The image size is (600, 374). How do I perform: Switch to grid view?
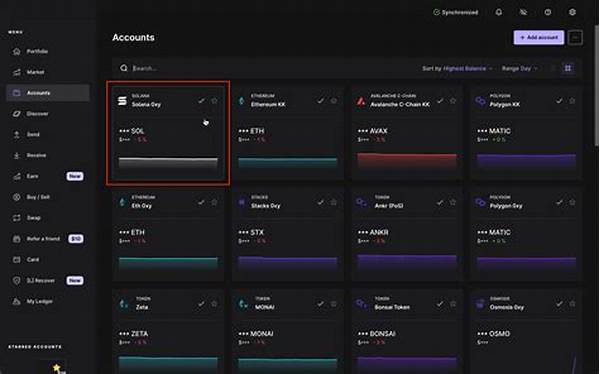(568, 68)
